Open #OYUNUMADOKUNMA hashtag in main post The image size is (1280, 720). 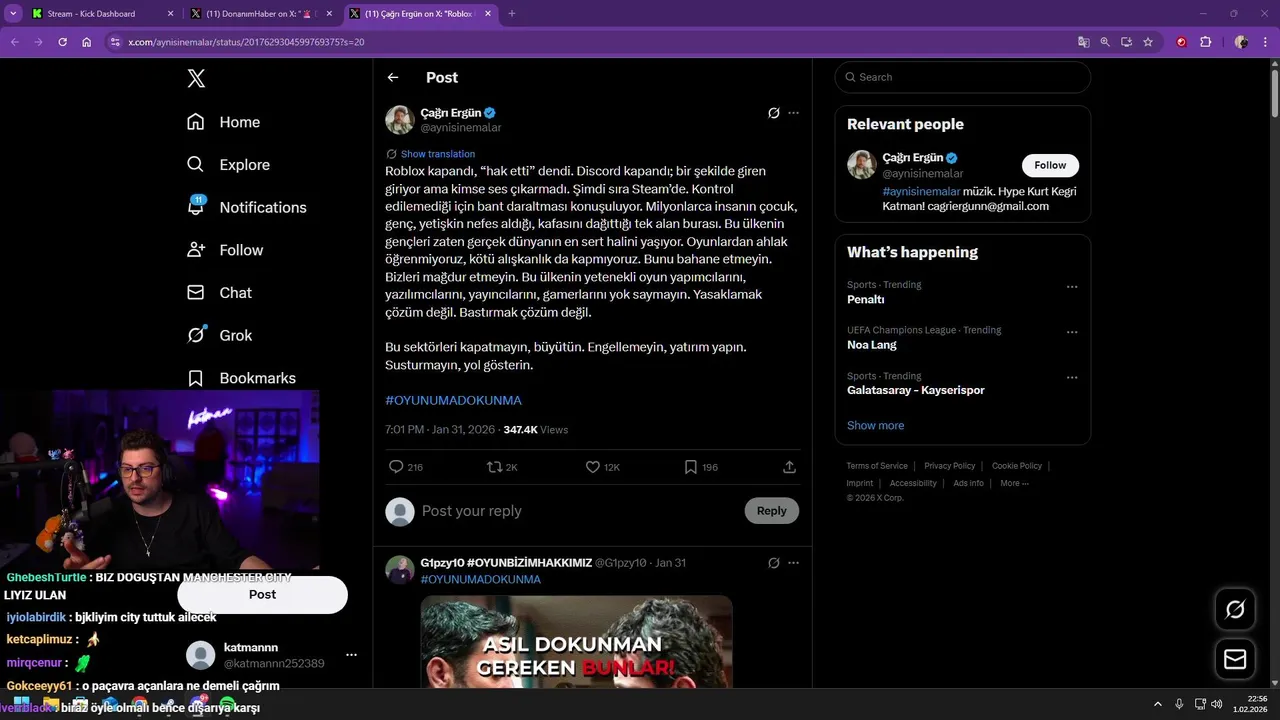click(453, 400)
